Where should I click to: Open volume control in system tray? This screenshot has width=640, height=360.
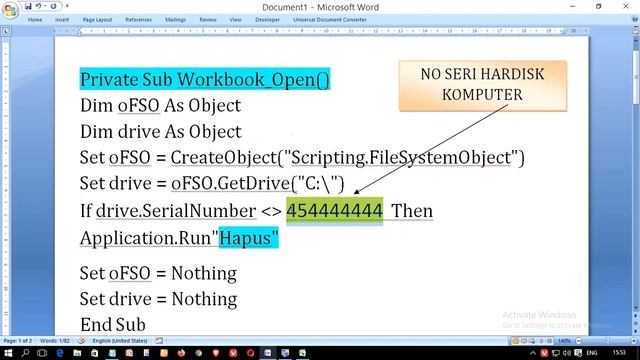coord(567,353)
